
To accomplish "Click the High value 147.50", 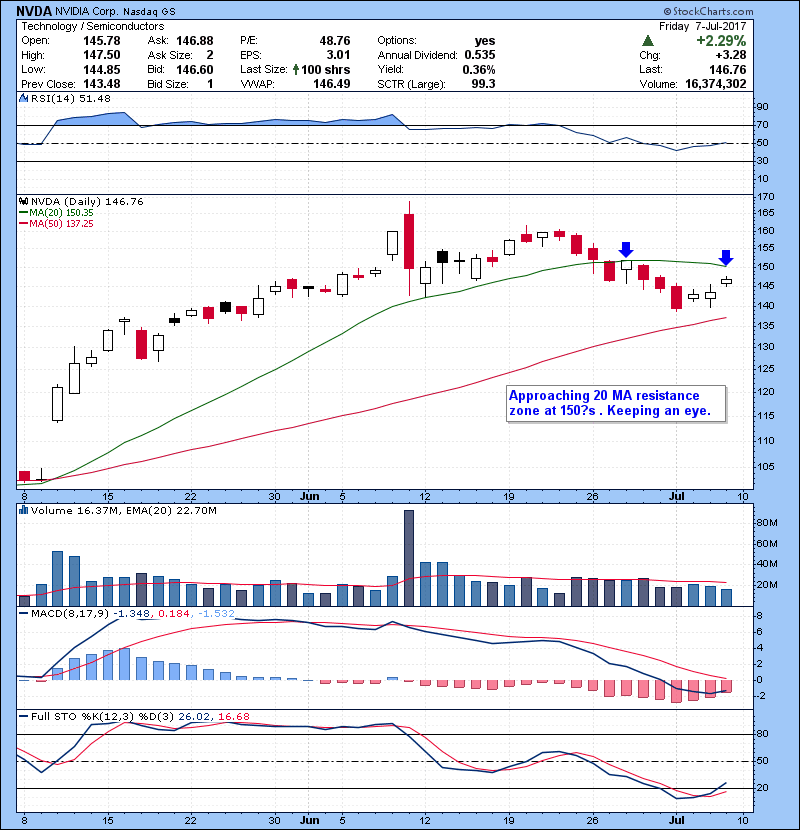I will (102, 55).
